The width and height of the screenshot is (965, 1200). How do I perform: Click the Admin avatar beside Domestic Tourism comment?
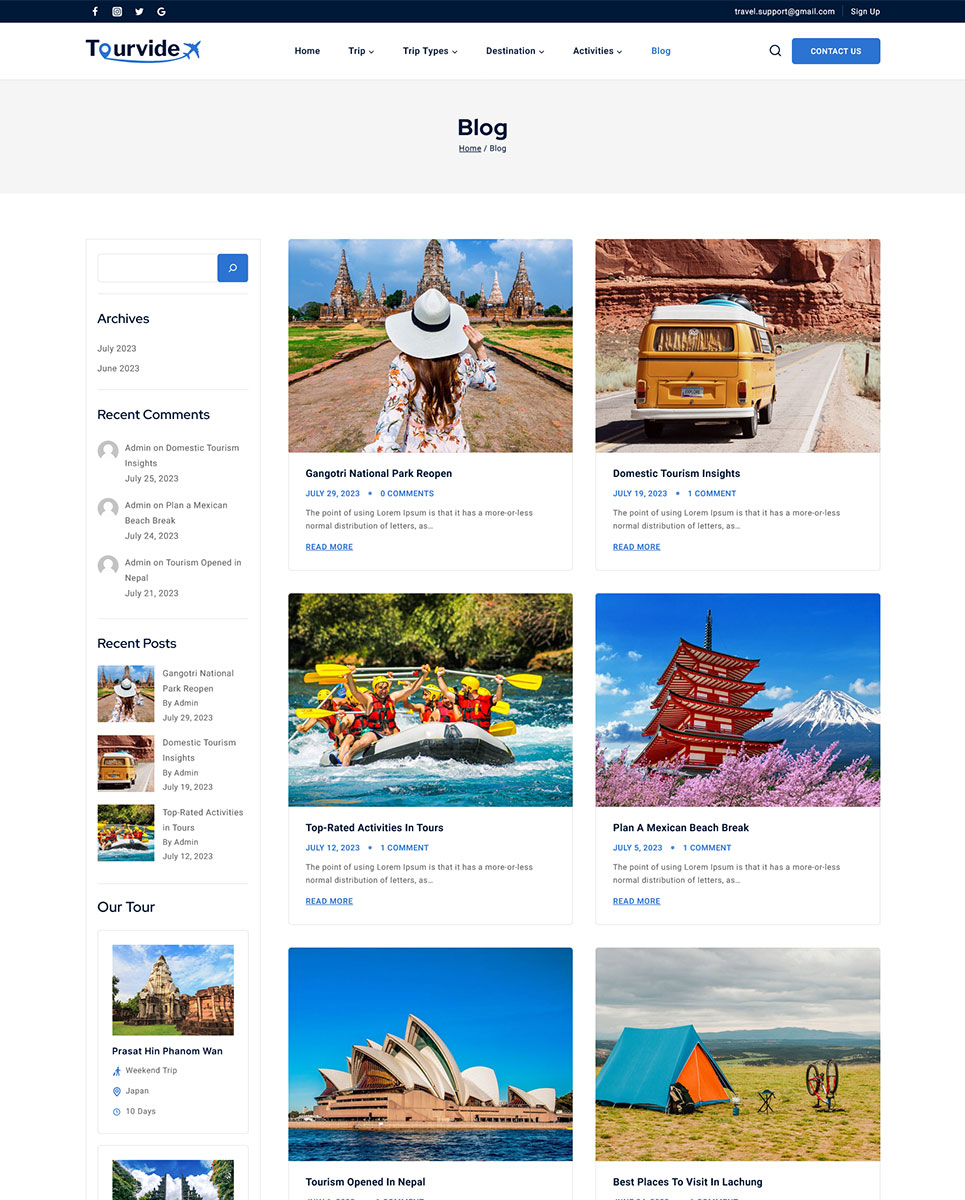click(108, 451)
